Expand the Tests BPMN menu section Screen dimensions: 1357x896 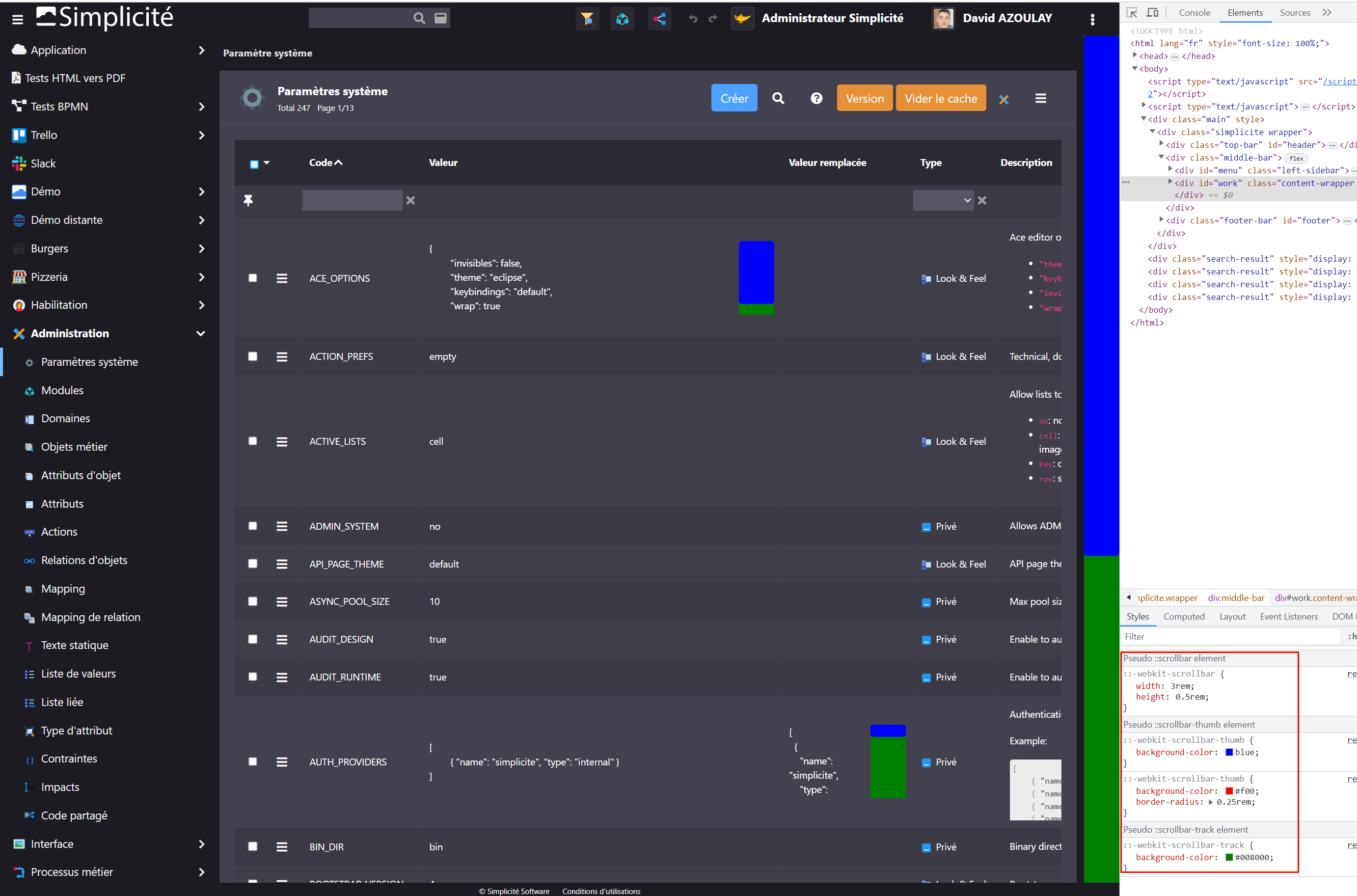coord(201,107)
